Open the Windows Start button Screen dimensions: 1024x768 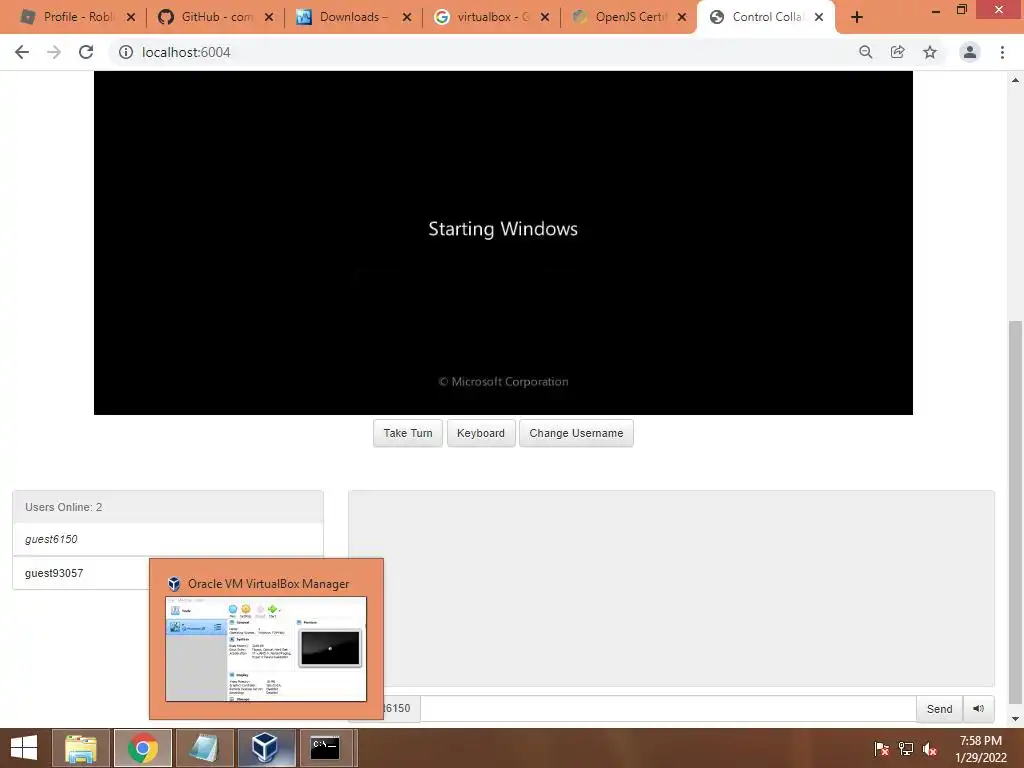24,748
